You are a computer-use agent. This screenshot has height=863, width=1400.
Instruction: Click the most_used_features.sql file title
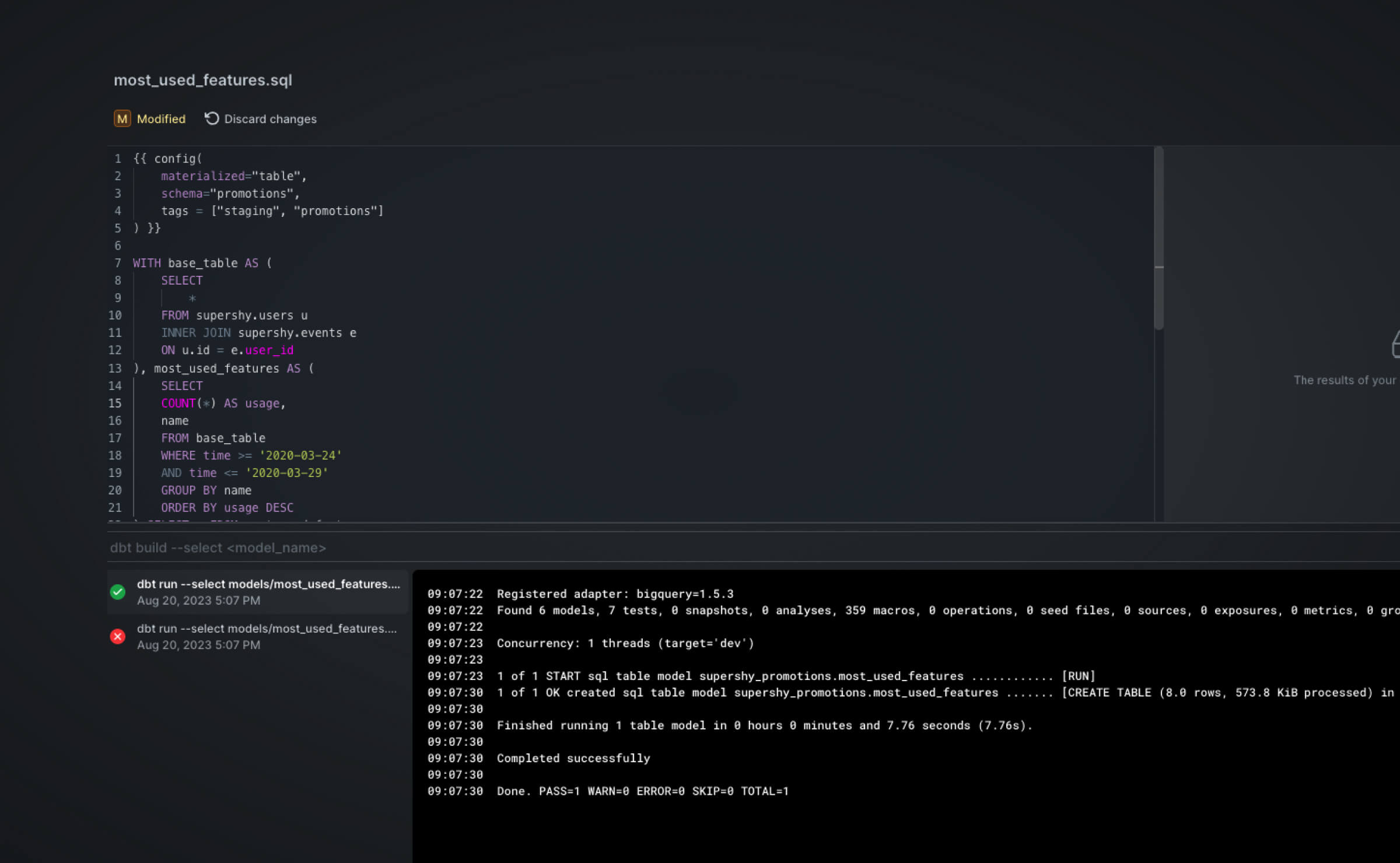[x=202, y=80]
